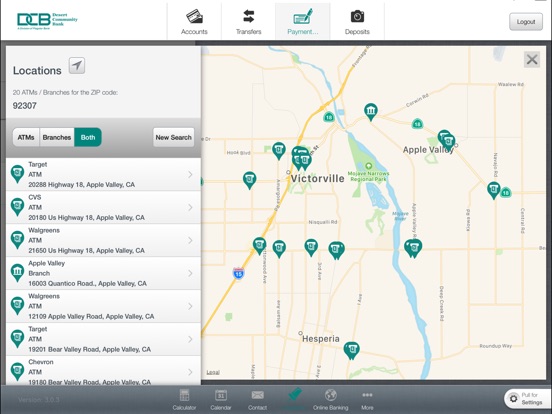Select ATM pin near Hook Blvd
Viewport: 552px width, 414px height.
[279, 151]
